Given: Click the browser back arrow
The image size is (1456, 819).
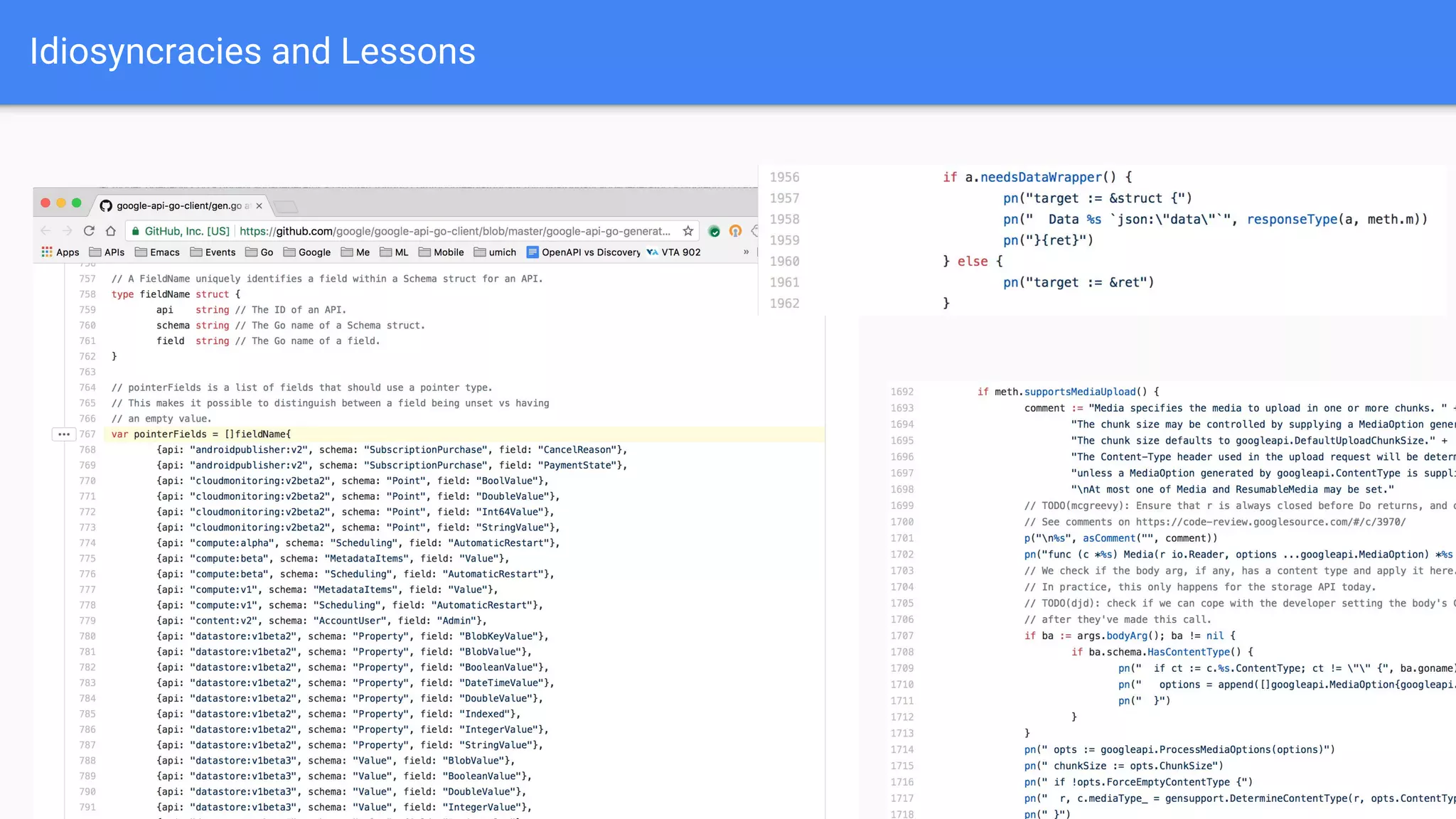Looking at the screenshot, I should click(x=46, y=231).
